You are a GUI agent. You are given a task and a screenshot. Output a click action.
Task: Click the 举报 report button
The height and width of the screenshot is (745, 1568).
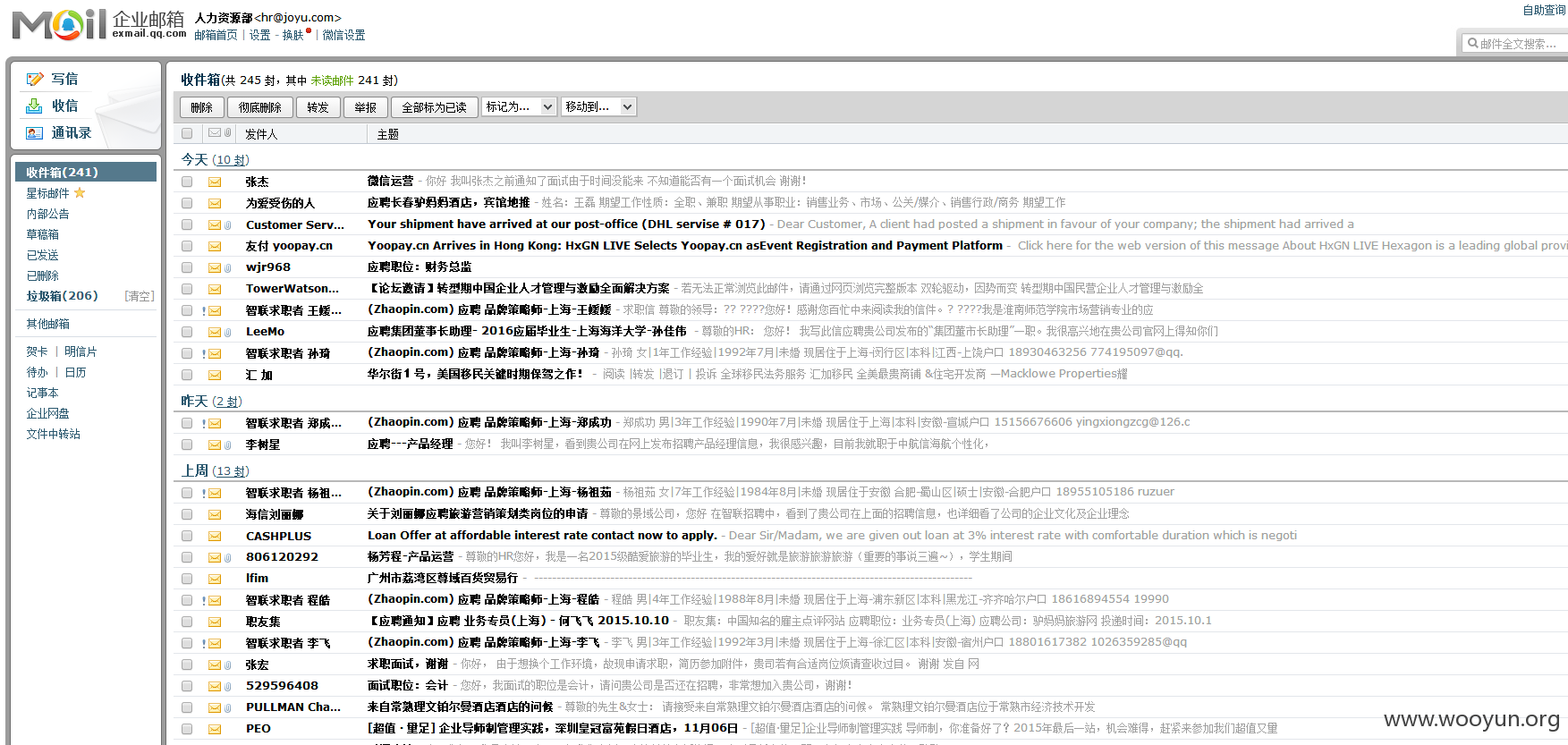[x=366, y=107]
